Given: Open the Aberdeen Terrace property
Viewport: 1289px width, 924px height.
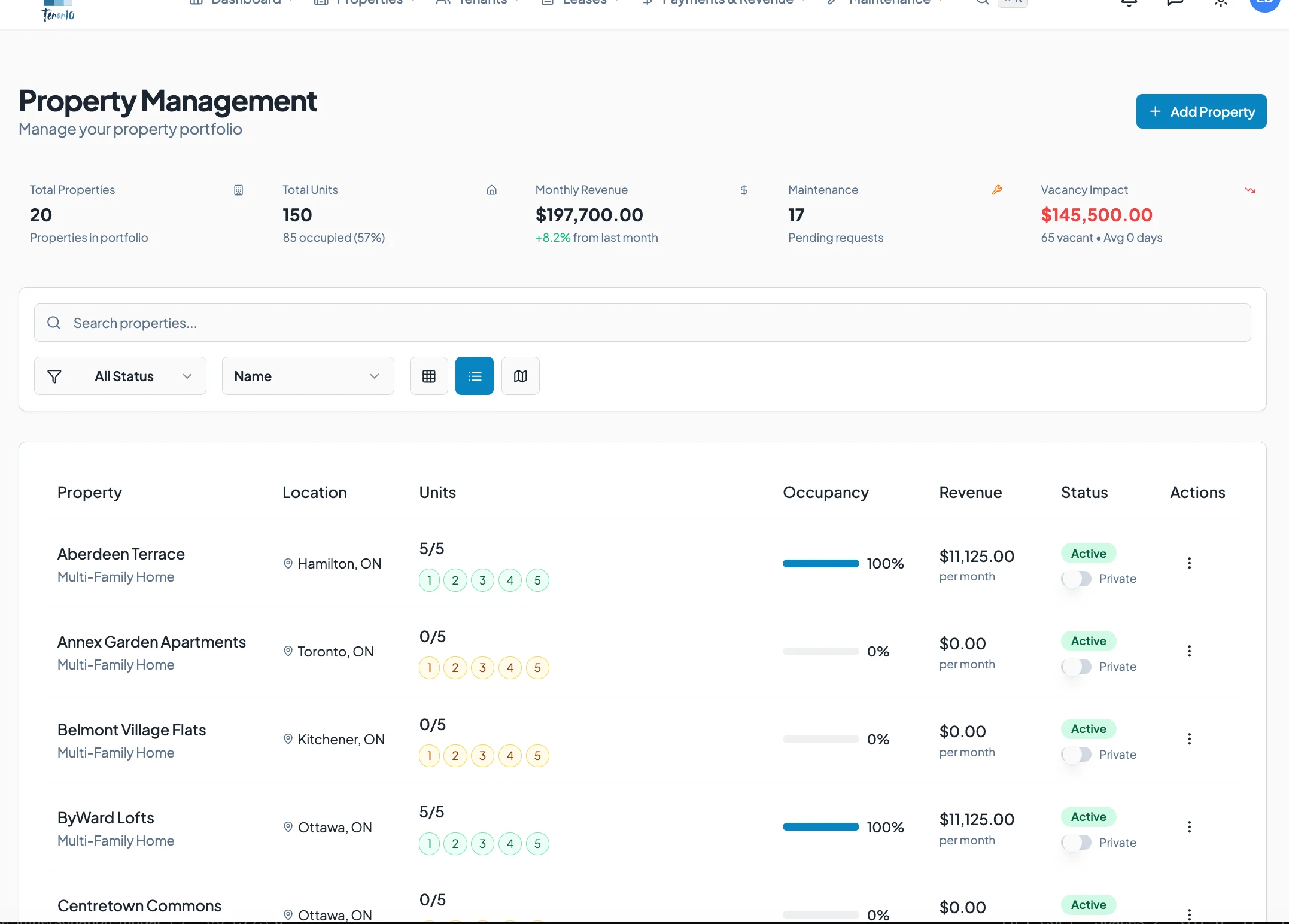Looking at the screenshot, I should 121,554.
